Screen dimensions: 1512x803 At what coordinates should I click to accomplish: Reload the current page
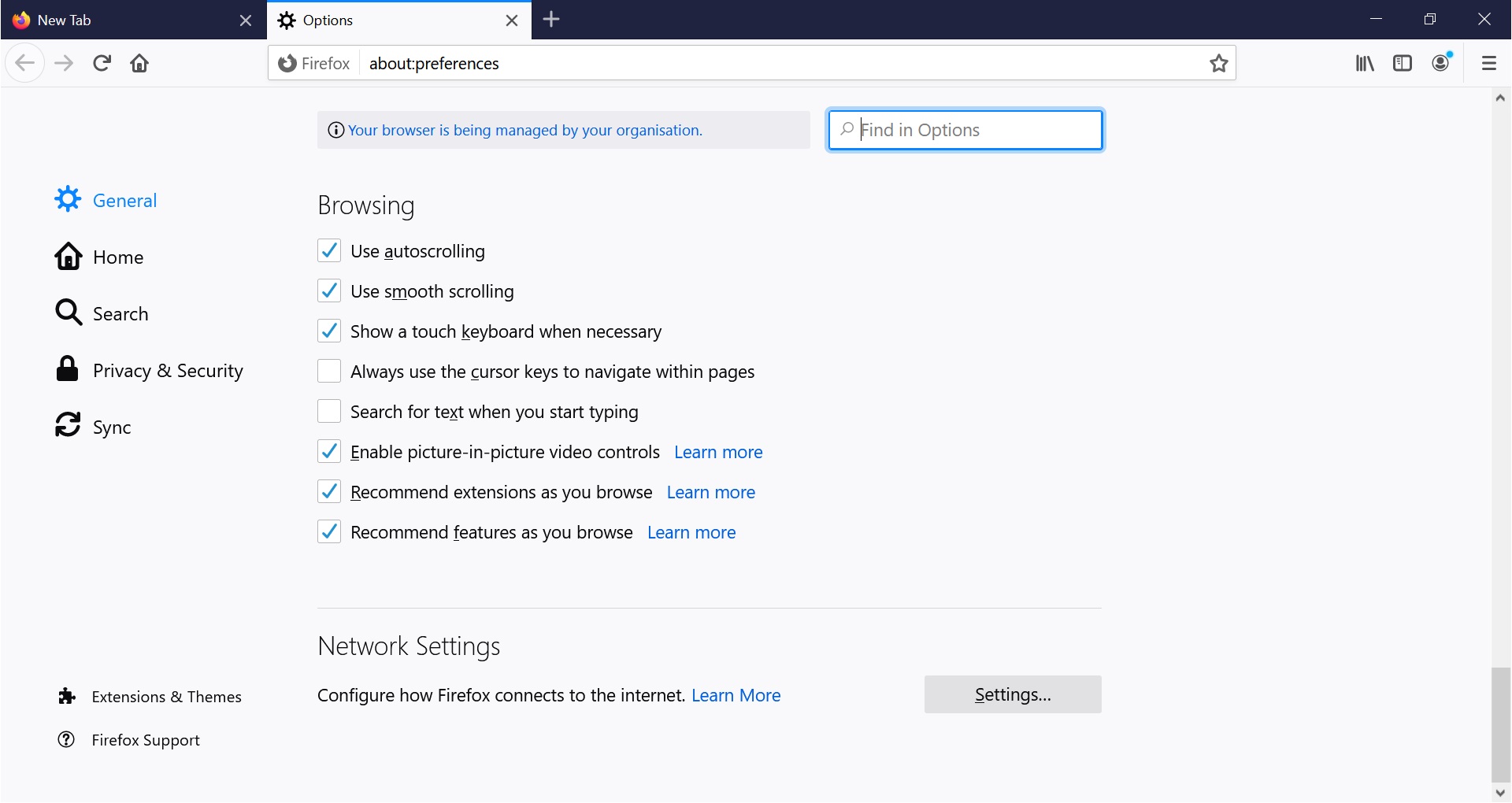102,63
